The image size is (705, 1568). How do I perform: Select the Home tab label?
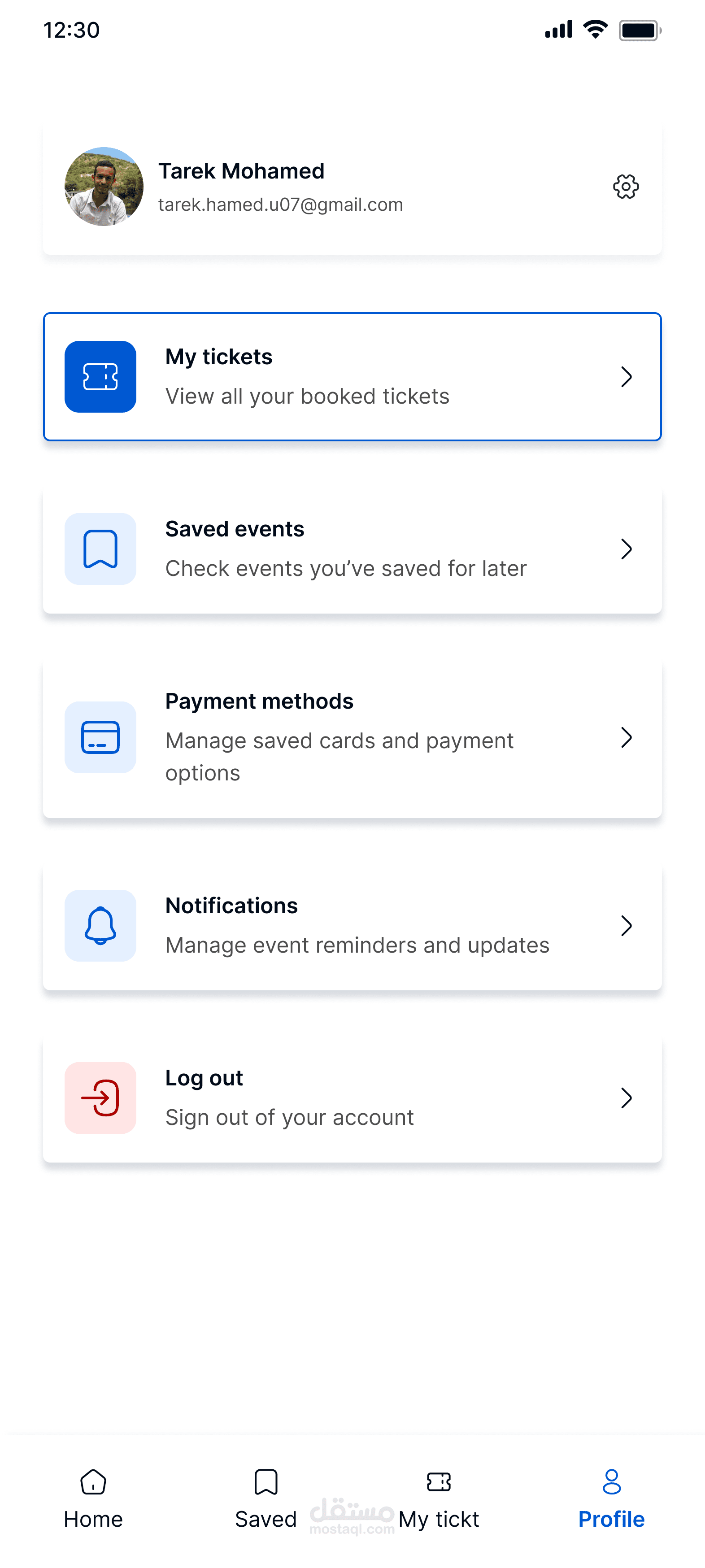[93, 1519]
